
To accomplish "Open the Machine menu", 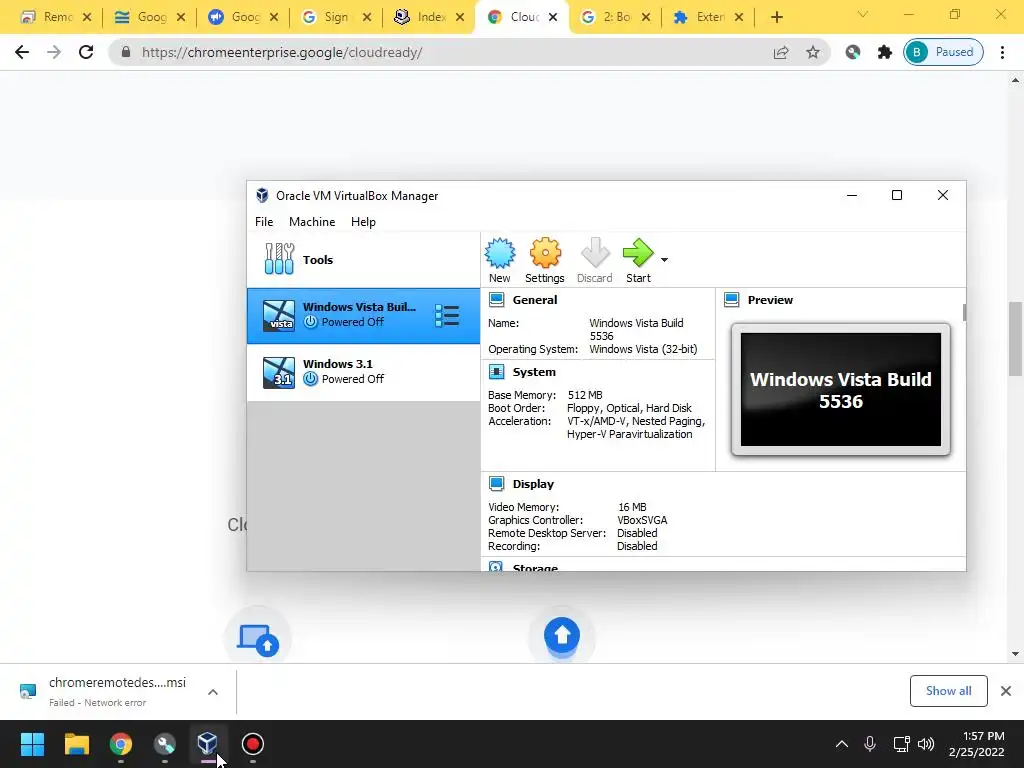I will point(312,222).
